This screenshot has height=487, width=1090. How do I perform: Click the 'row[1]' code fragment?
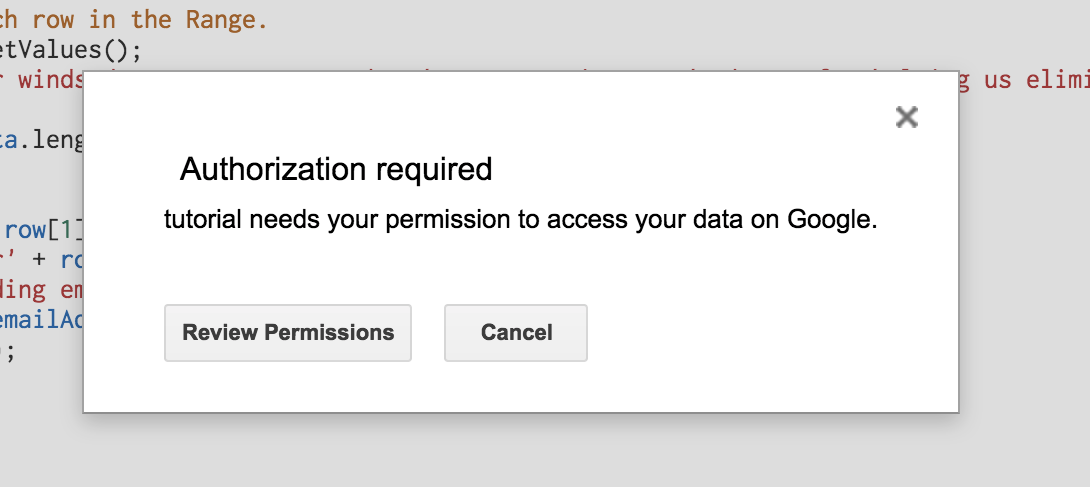point(42,230)
